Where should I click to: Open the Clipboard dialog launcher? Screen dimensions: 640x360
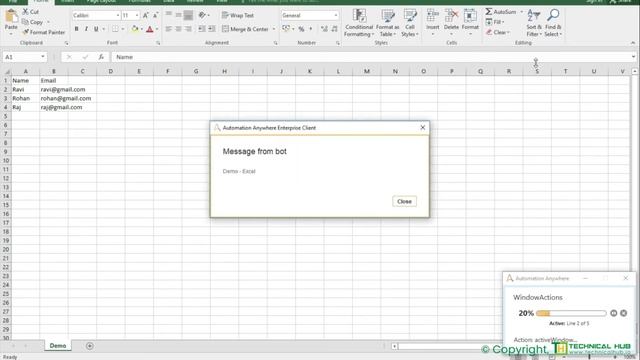pos(66,43)
